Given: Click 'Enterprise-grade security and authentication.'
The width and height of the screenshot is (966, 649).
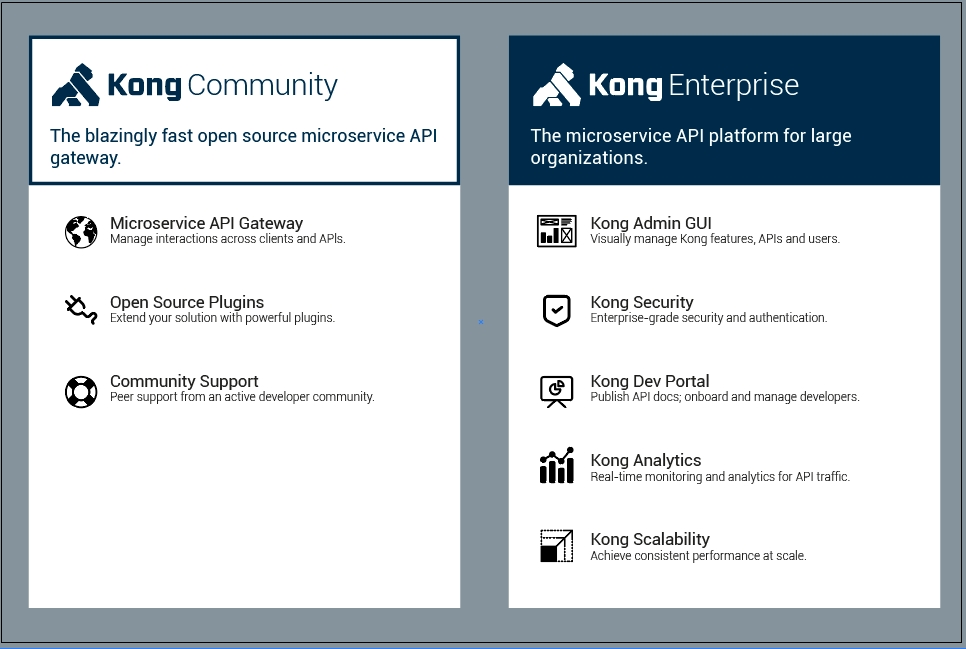Looking at the screenshot, I should pyautogui.click(x=708, y=318).
